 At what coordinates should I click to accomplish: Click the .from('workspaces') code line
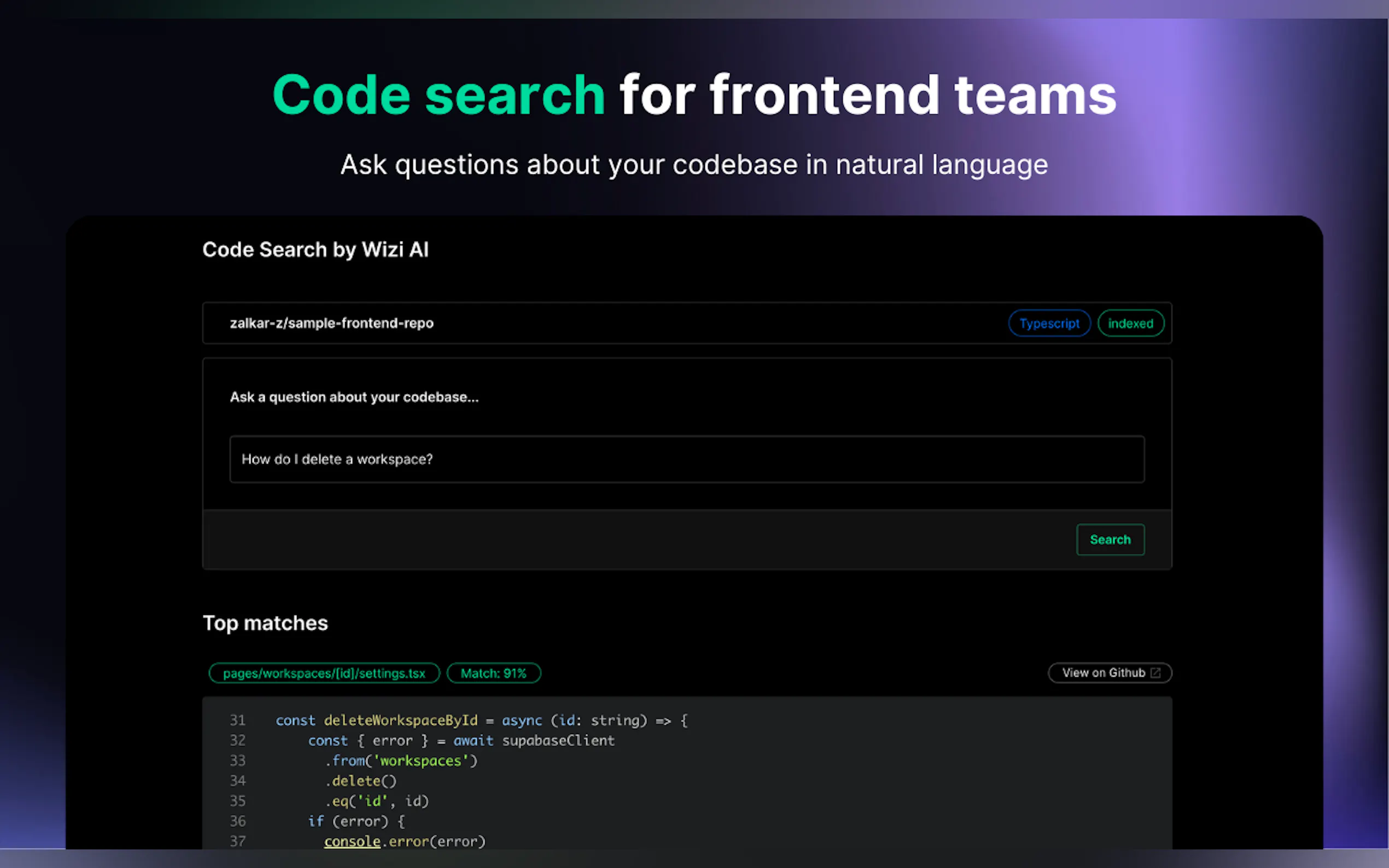[x=401, y=761]
